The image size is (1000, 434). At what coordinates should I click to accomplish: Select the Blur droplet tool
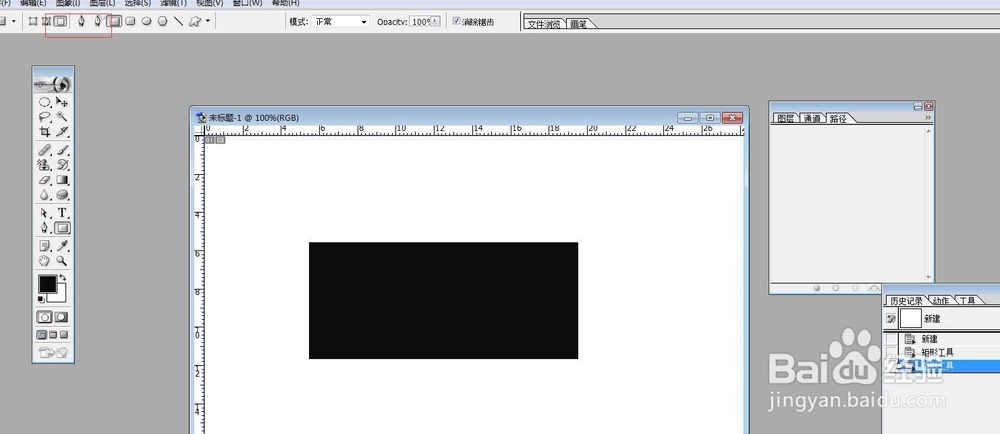(45, 195)
